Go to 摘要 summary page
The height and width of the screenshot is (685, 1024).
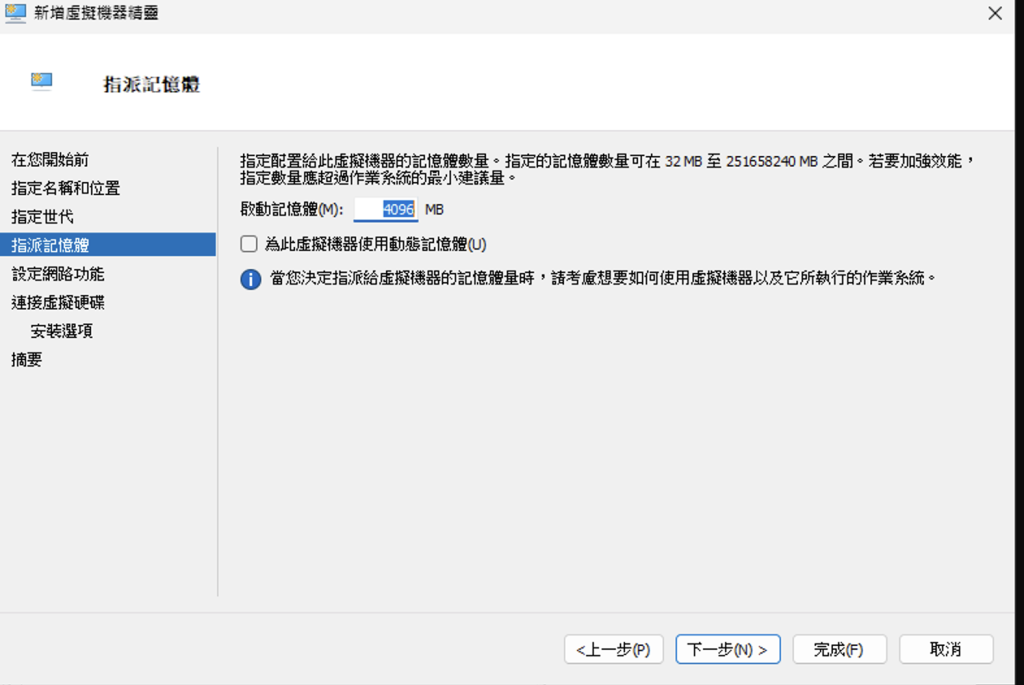27,360
